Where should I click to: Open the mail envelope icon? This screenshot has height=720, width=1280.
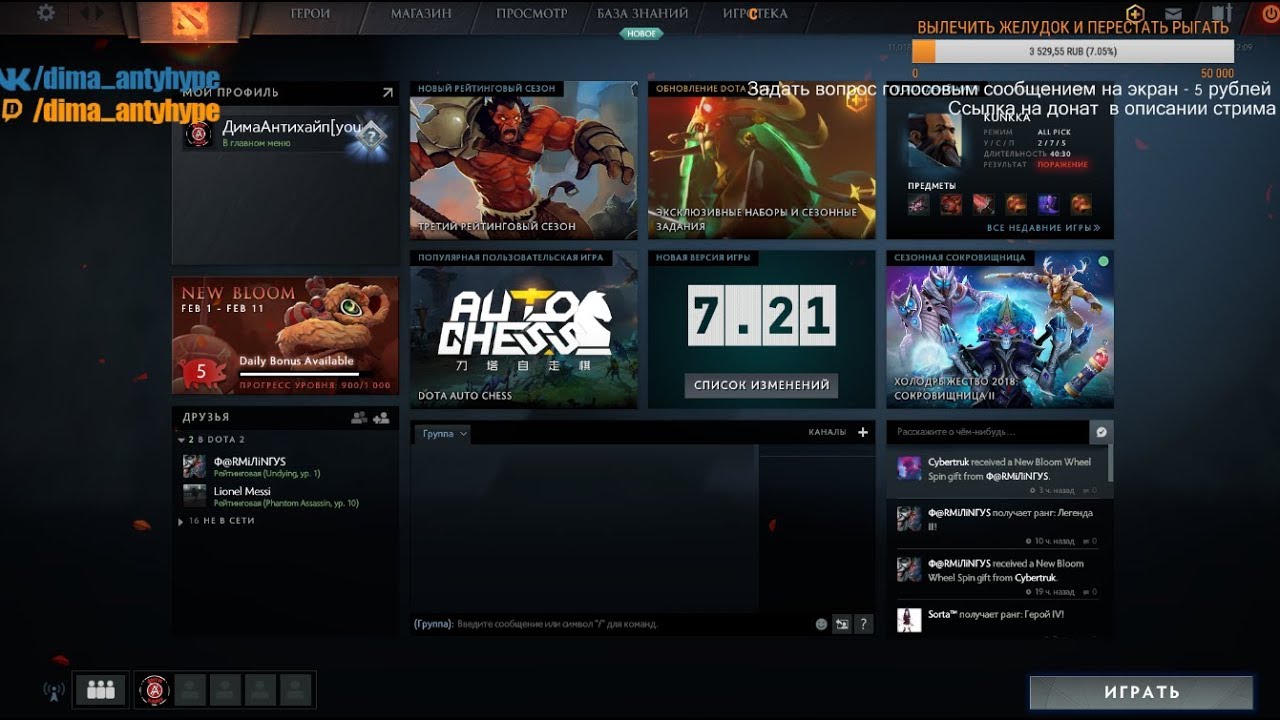[x=1173, y=14]
